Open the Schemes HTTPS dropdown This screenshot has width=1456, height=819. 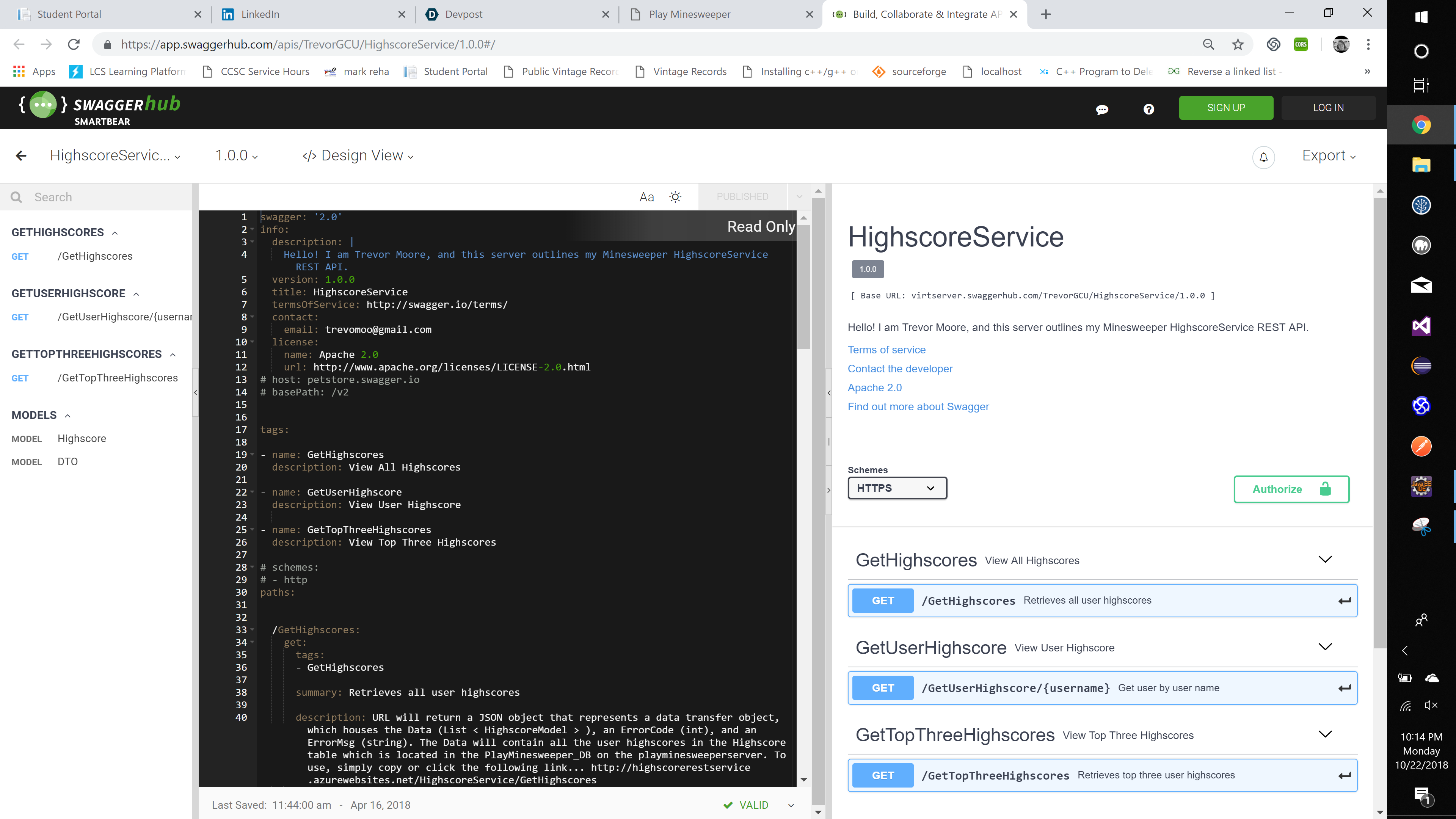pos(896,488)
